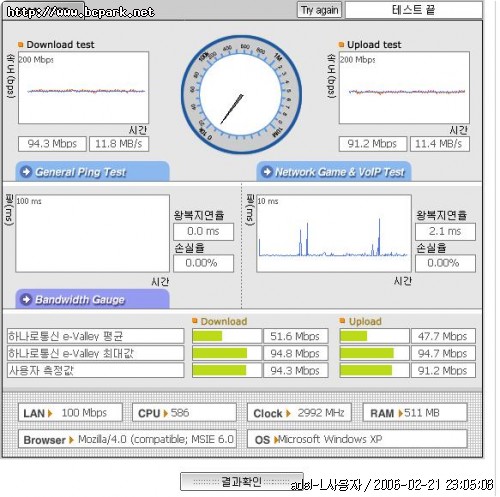
Task: Click the Download test graph
Action: point(83,88)
